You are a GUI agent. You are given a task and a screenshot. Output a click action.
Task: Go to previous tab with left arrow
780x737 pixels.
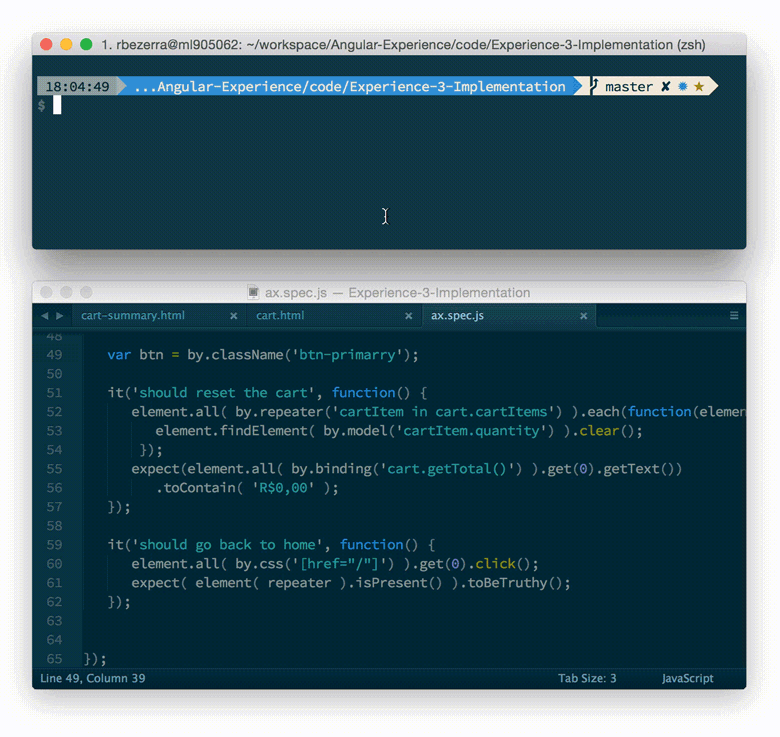pyautogui.click(x=45, y=316)
